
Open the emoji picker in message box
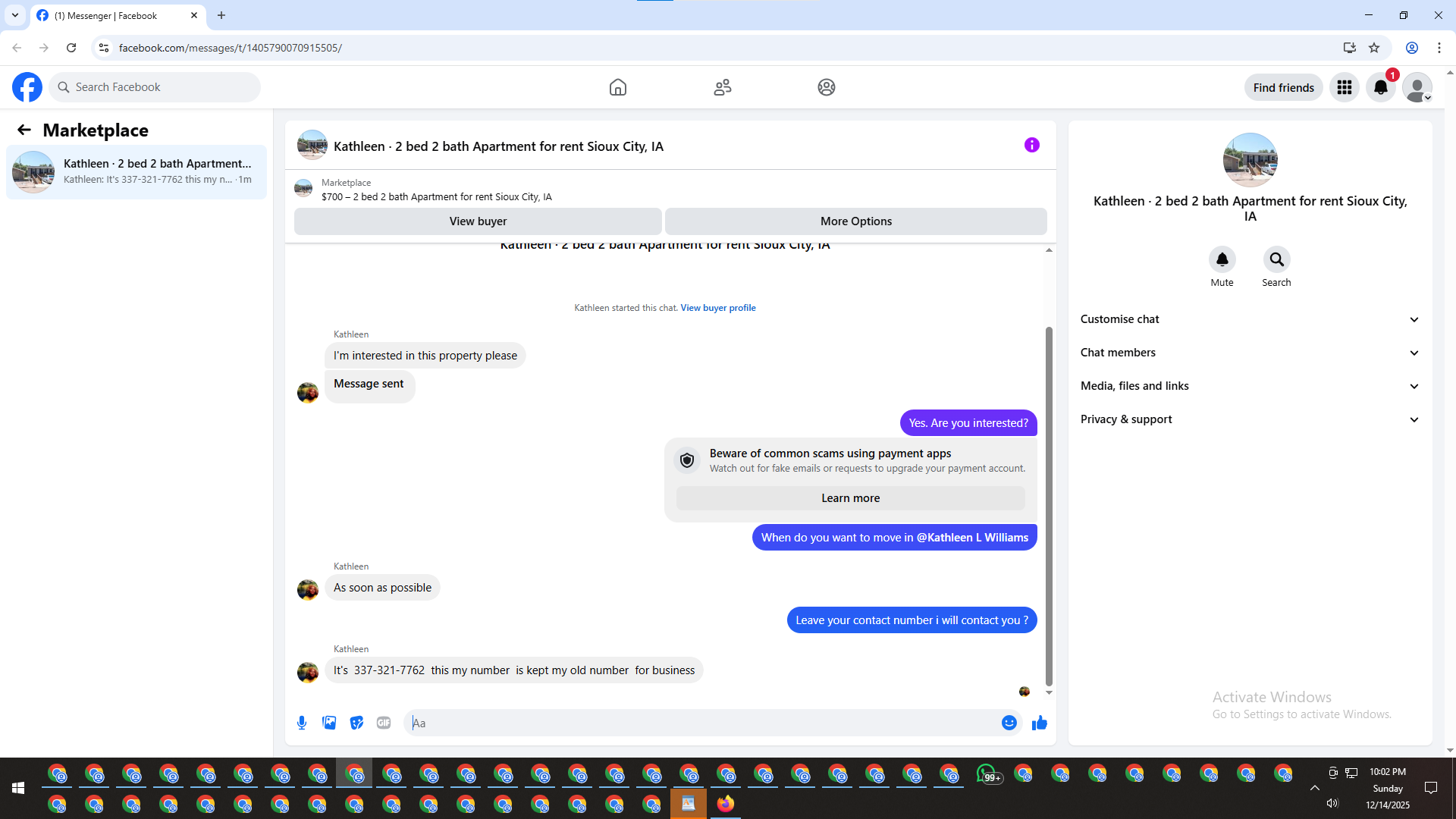point(1009,723)
